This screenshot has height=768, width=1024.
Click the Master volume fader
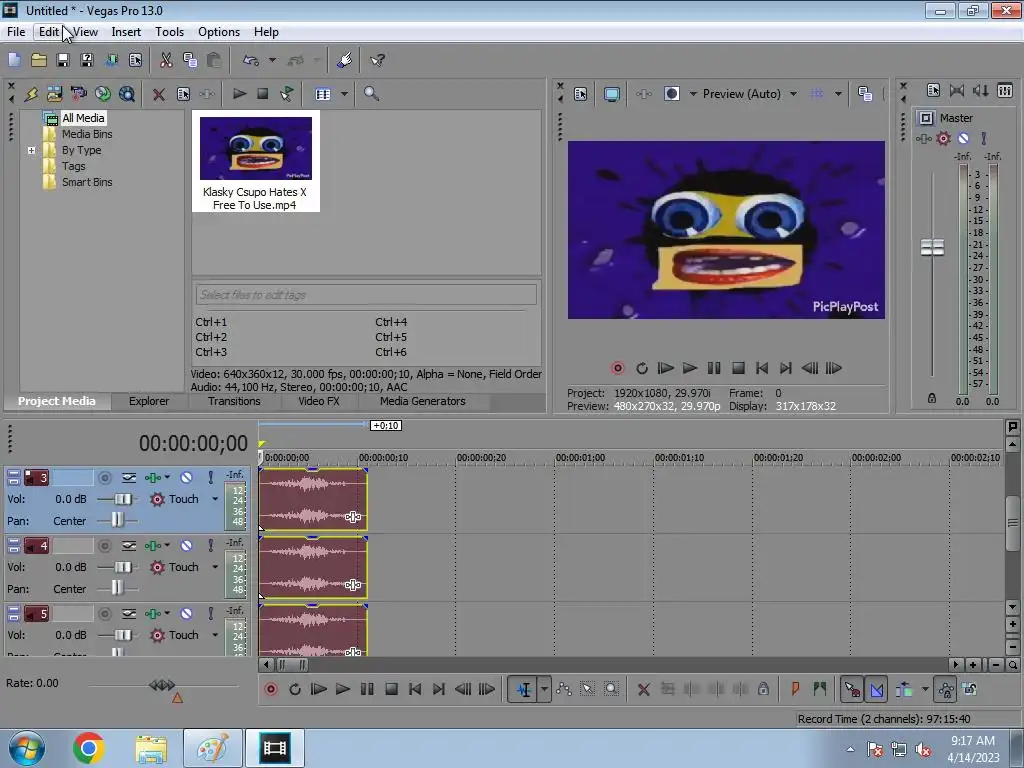tap(933, 248)
